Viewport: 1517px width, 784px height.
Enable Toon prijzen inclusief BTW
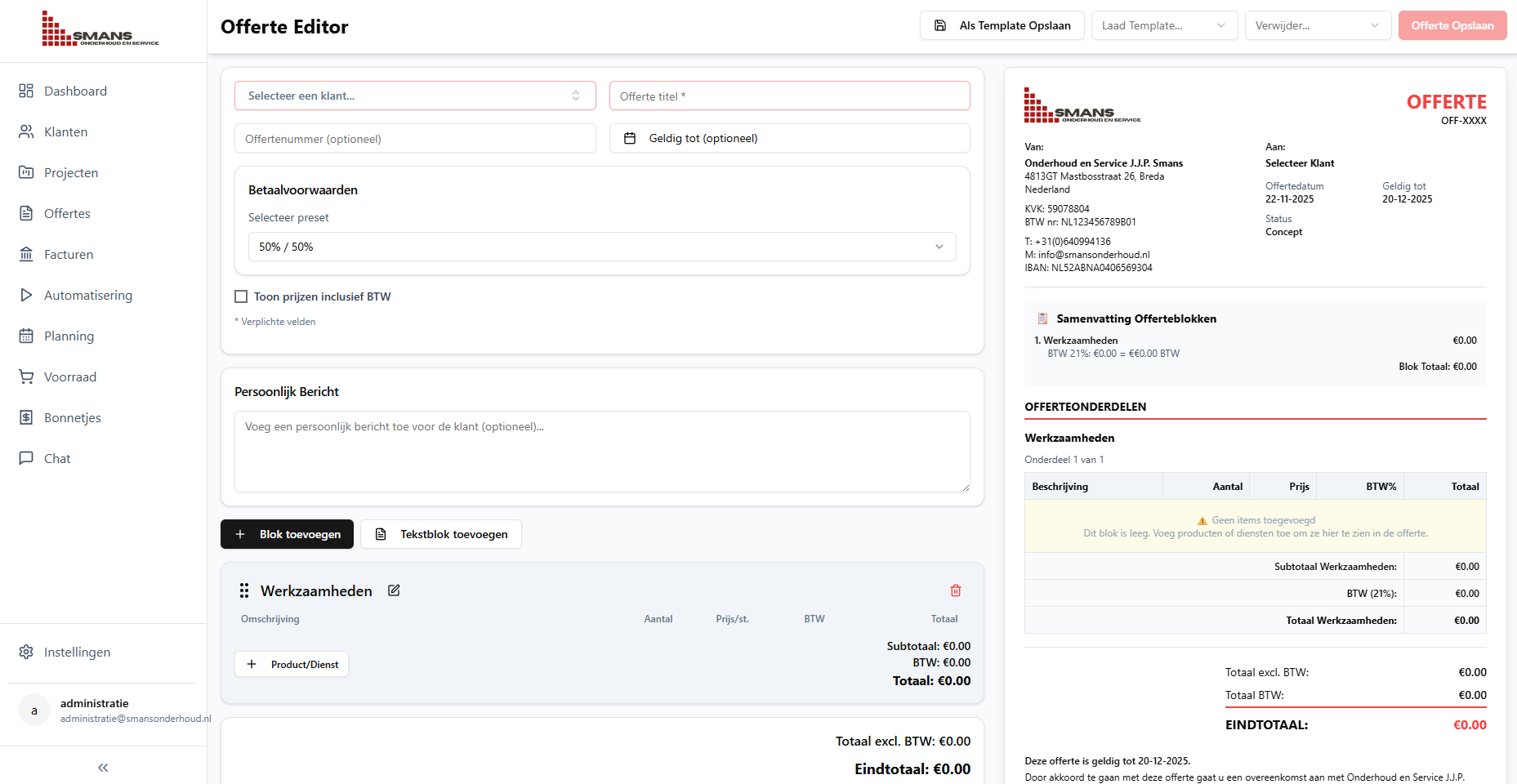(241, 296)
